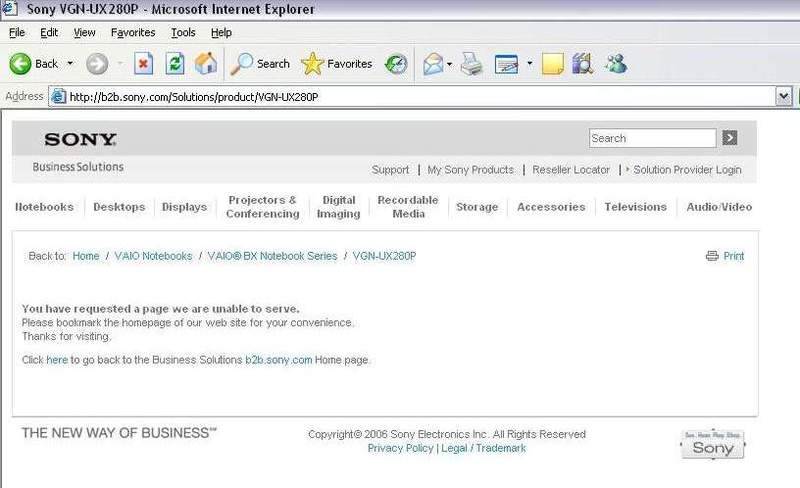Select the Storage navigation tab
800x488 pixels.
point(477,207)
